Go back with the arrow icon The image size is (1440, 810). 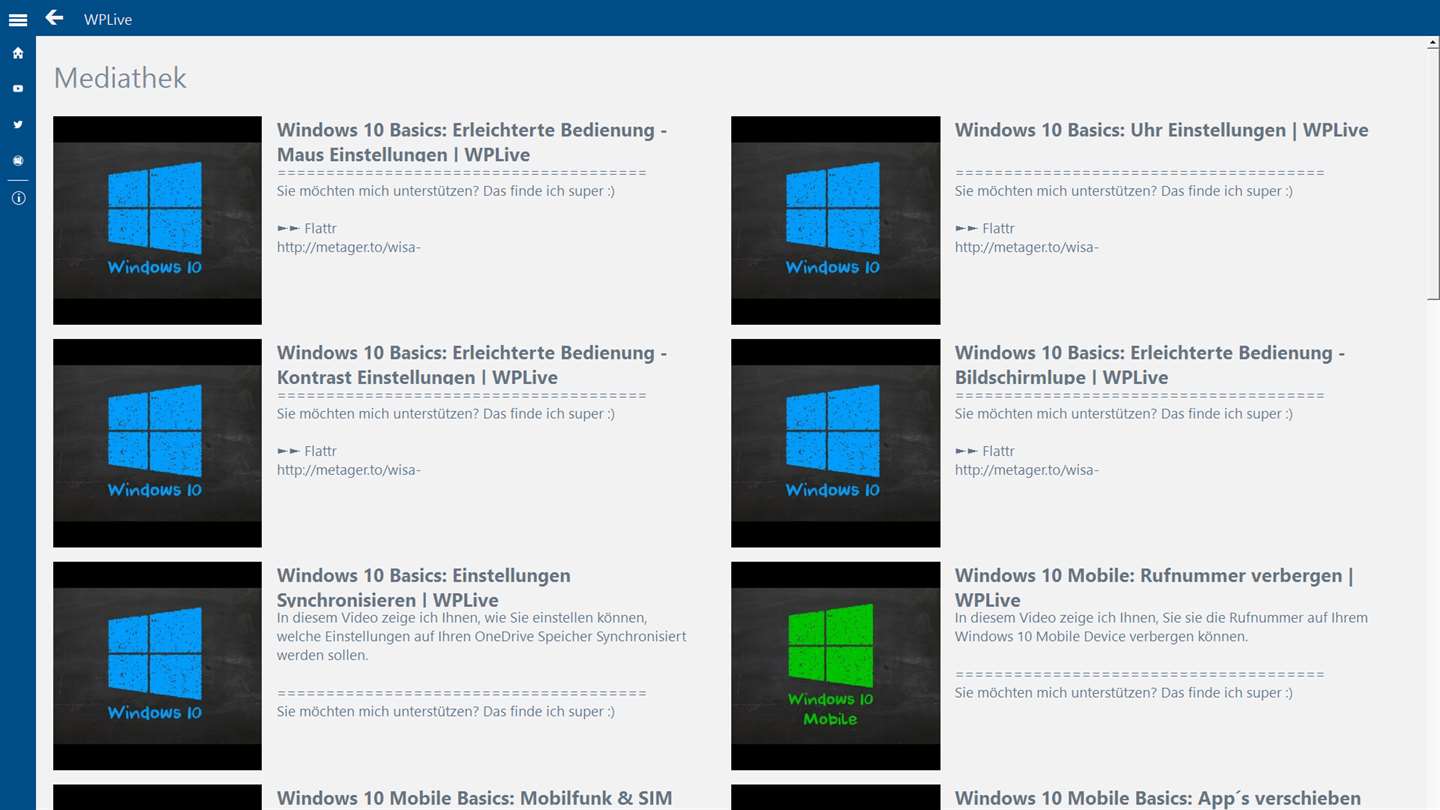[x=54, y=18]
